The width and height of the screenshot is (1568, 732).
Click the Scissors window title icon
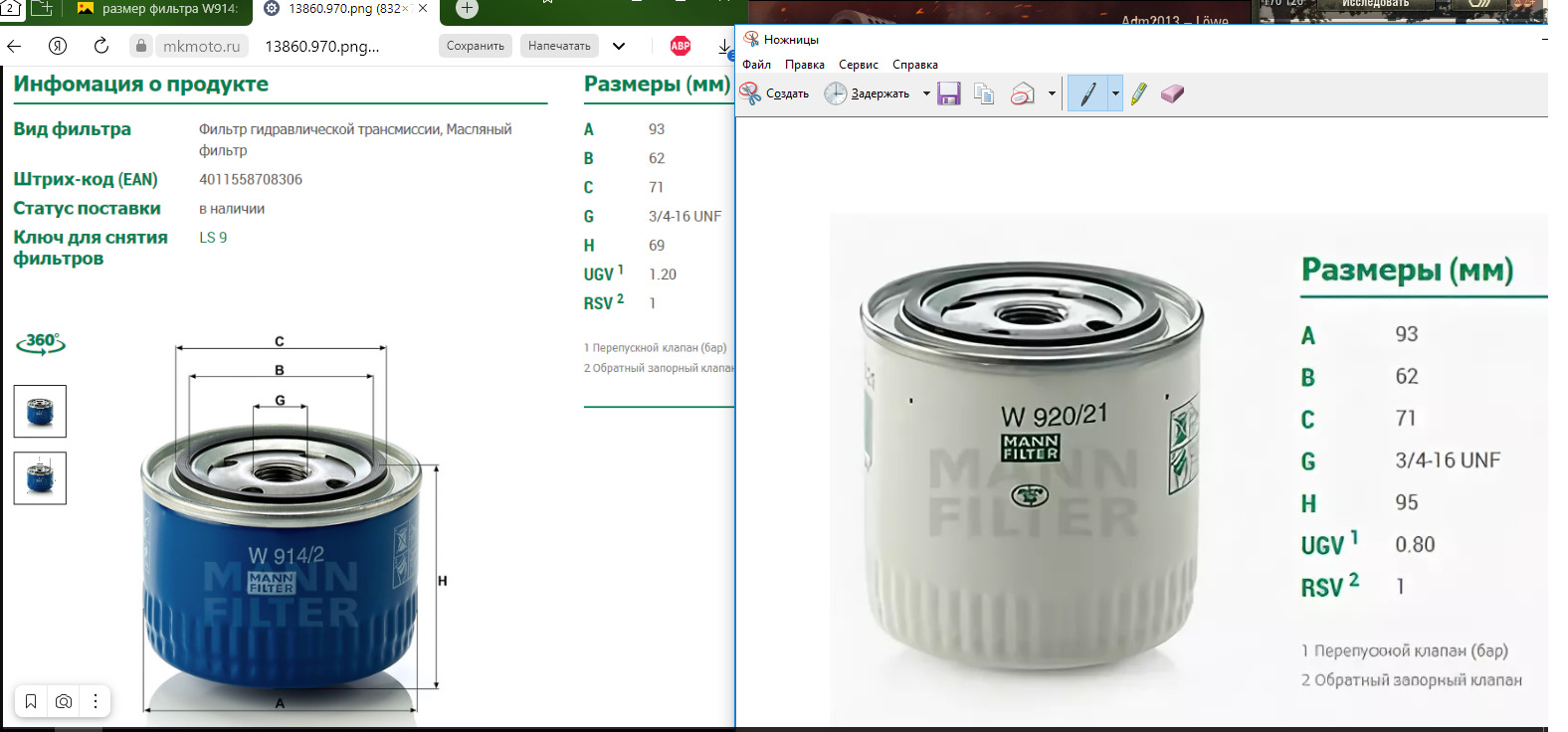pos(751,39)
